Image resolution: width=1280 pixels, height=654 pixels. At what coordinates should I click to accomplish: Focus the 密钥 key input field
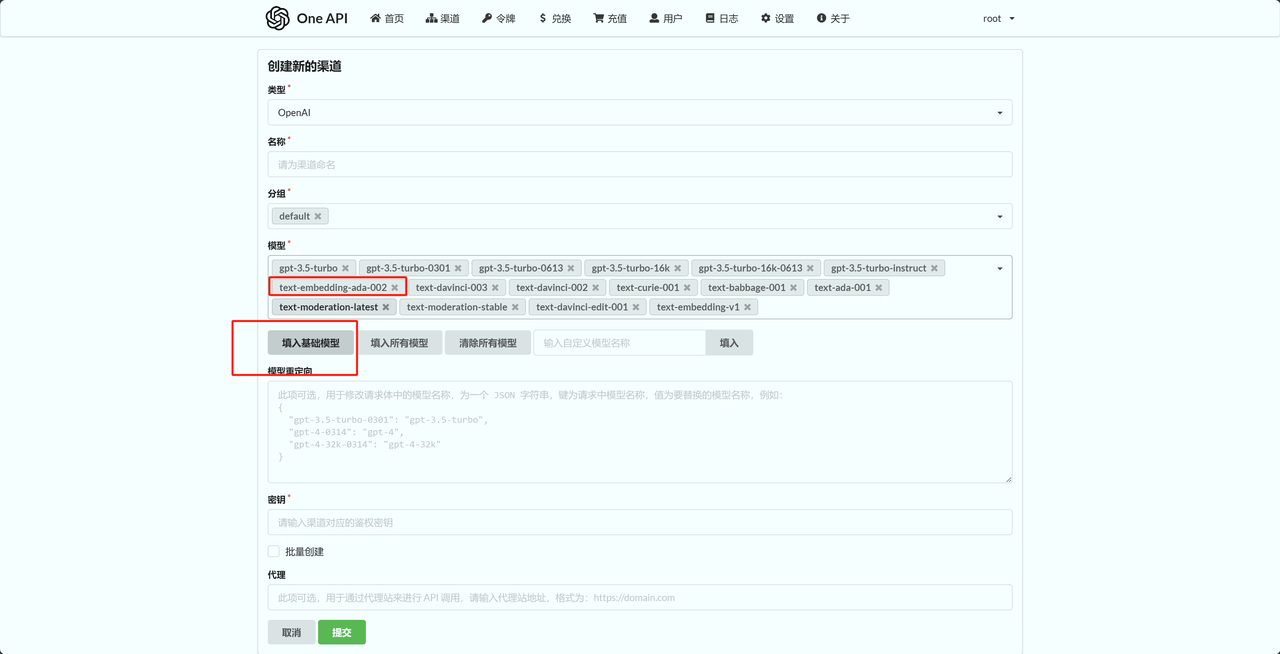pyautogui.click(x=640, y=522)
